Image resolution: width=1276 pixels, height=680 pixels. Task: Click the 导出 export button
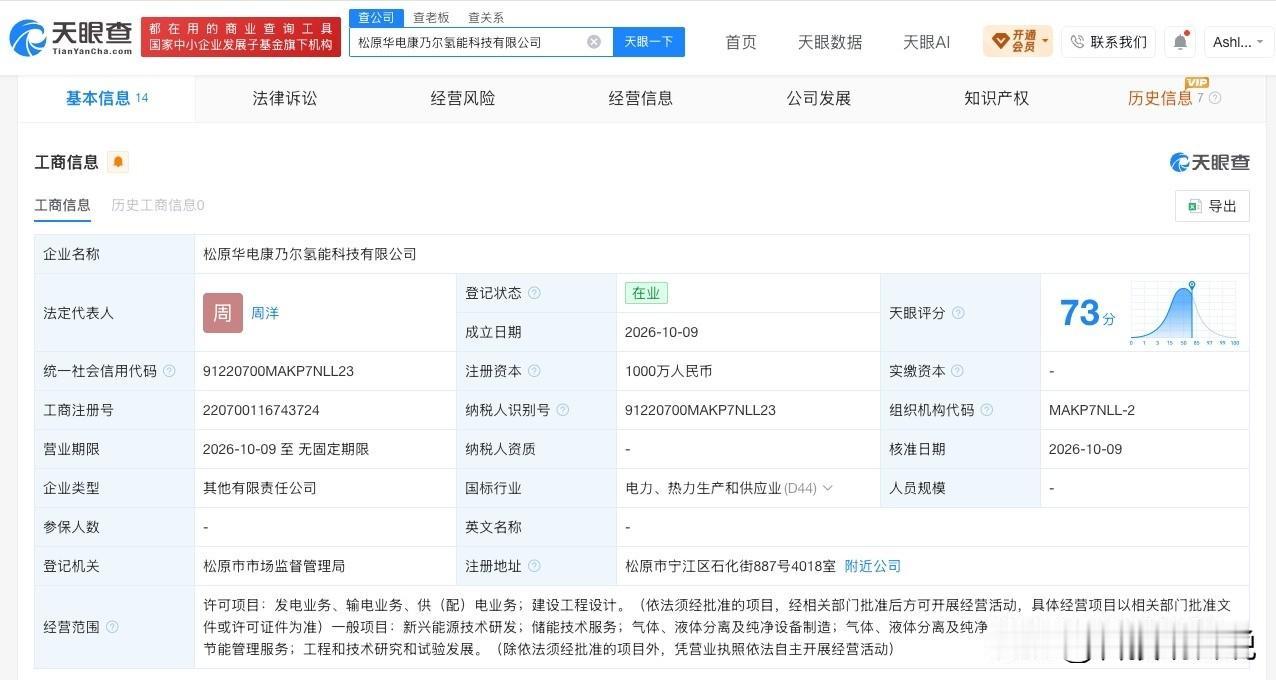point(1212,206)
